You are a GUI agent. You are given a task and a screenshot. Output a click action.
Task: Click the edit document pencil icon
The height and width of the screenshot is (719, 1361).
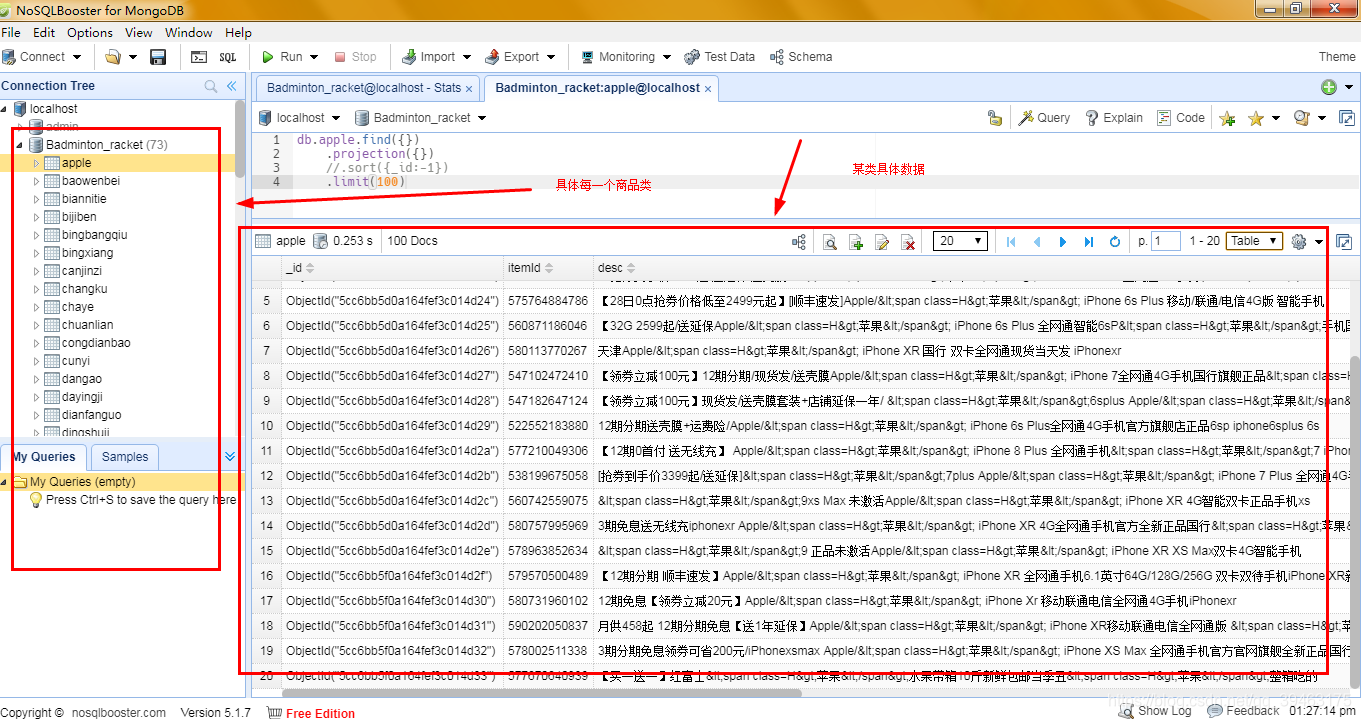pyautogui.click(x=882, y=242)
